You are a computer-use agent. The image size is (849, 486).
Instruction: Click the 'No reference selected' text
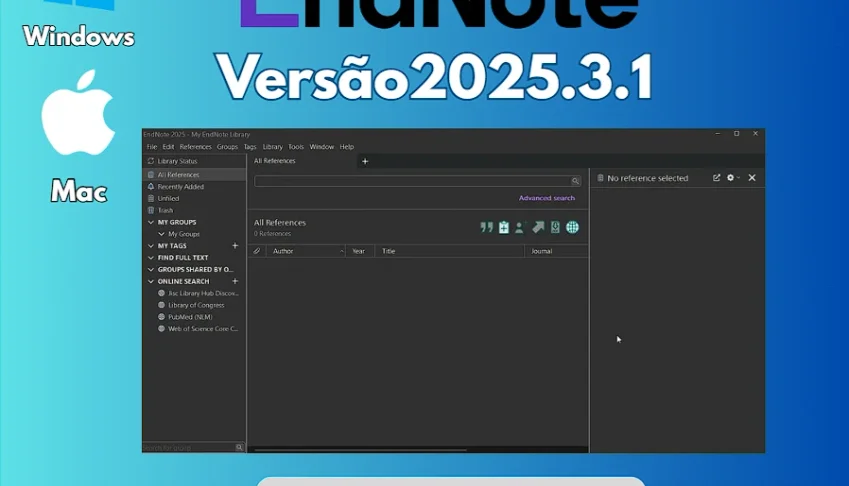point(648,178)
